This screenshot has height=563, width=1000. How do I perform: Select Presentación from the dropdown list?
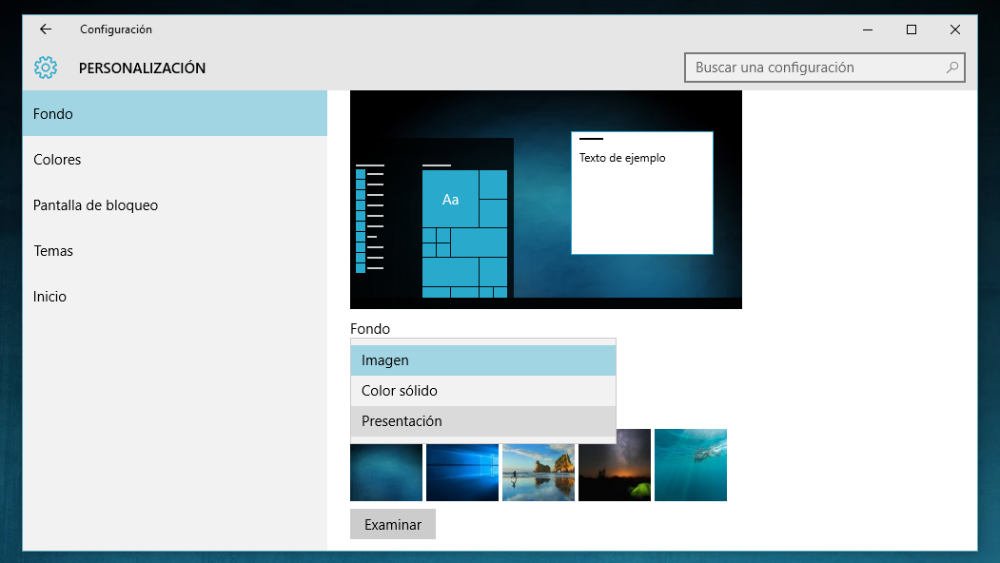(483, 421)
